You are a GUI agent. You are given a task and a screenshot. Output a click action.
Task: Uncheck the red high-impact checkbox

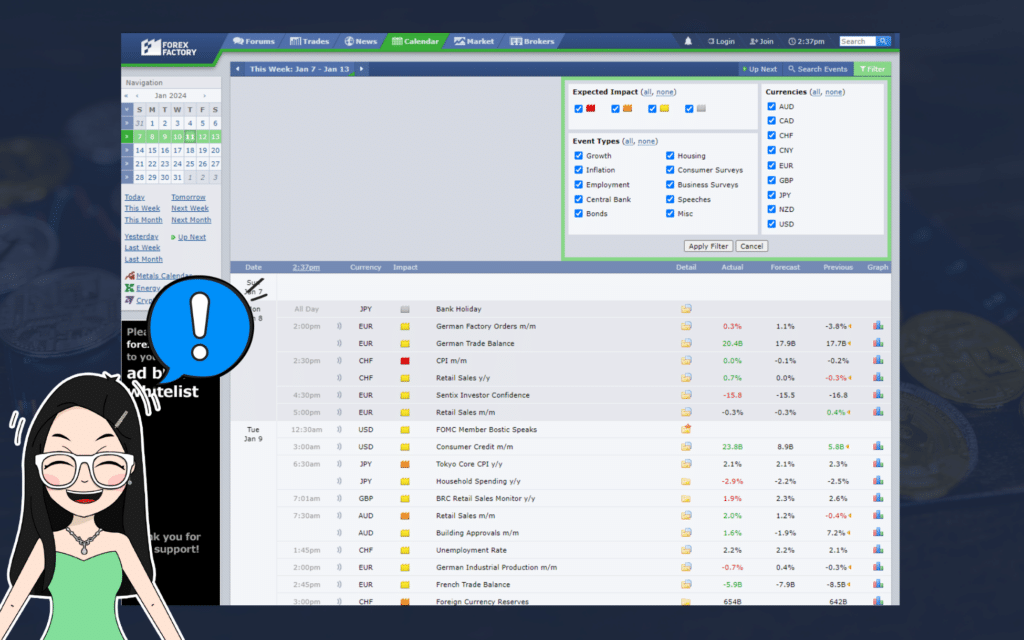578,109
